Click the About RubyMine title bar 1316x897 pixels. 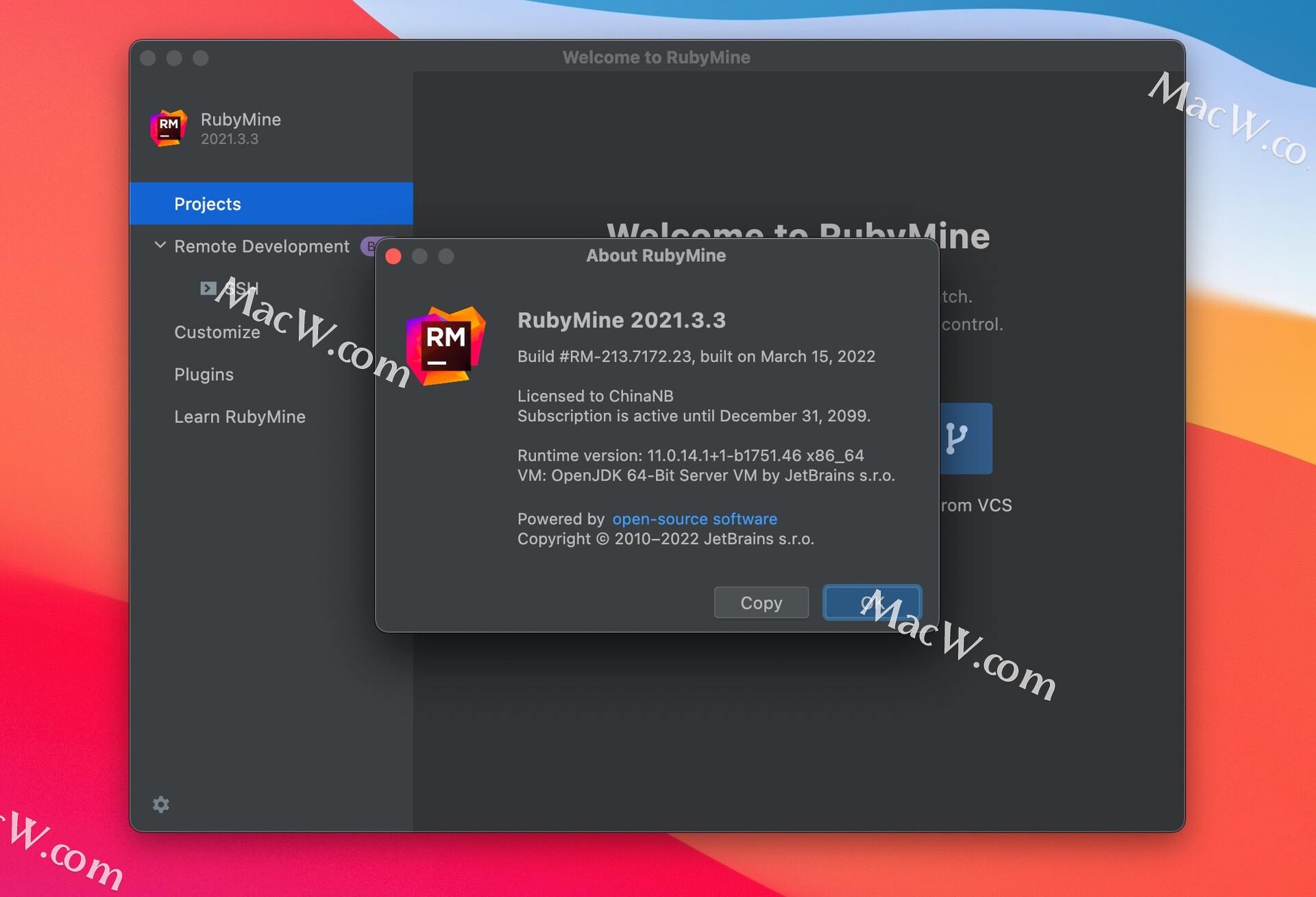pos(655,256)
